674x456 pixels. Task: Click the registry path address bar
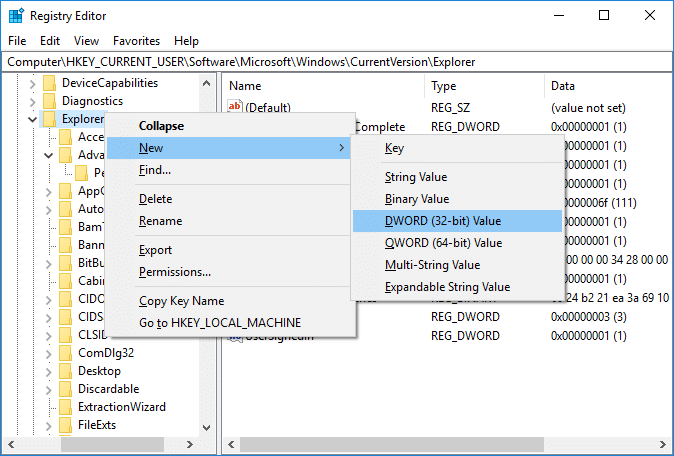(x=336, y=62)
